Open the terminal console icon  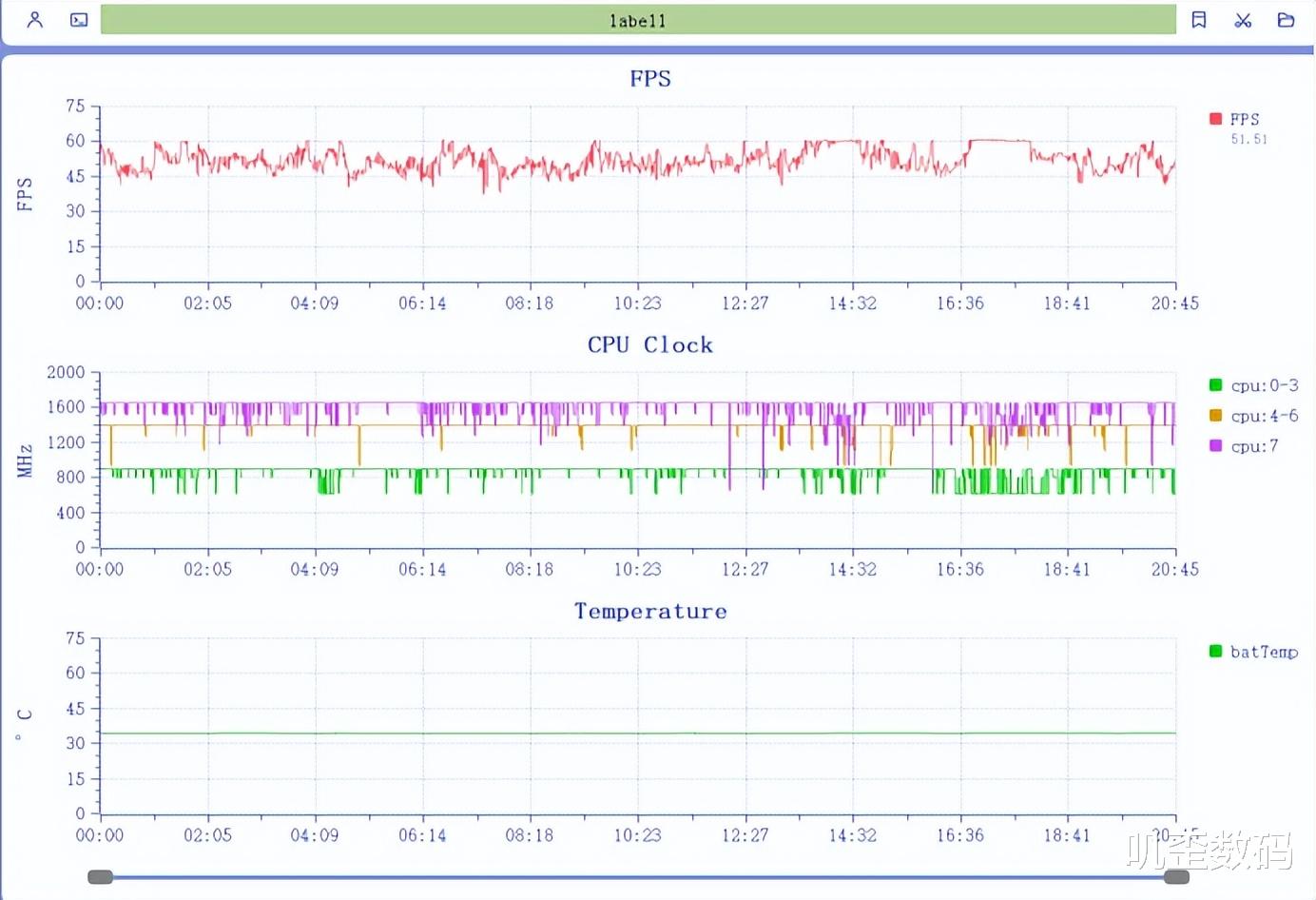79,19
